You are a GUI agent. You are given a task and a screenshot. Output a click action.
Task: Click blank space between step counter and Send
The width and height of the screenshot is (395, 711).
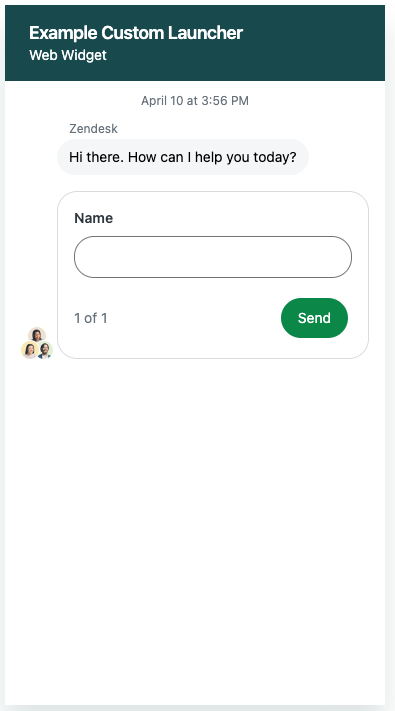coord(194,318)
